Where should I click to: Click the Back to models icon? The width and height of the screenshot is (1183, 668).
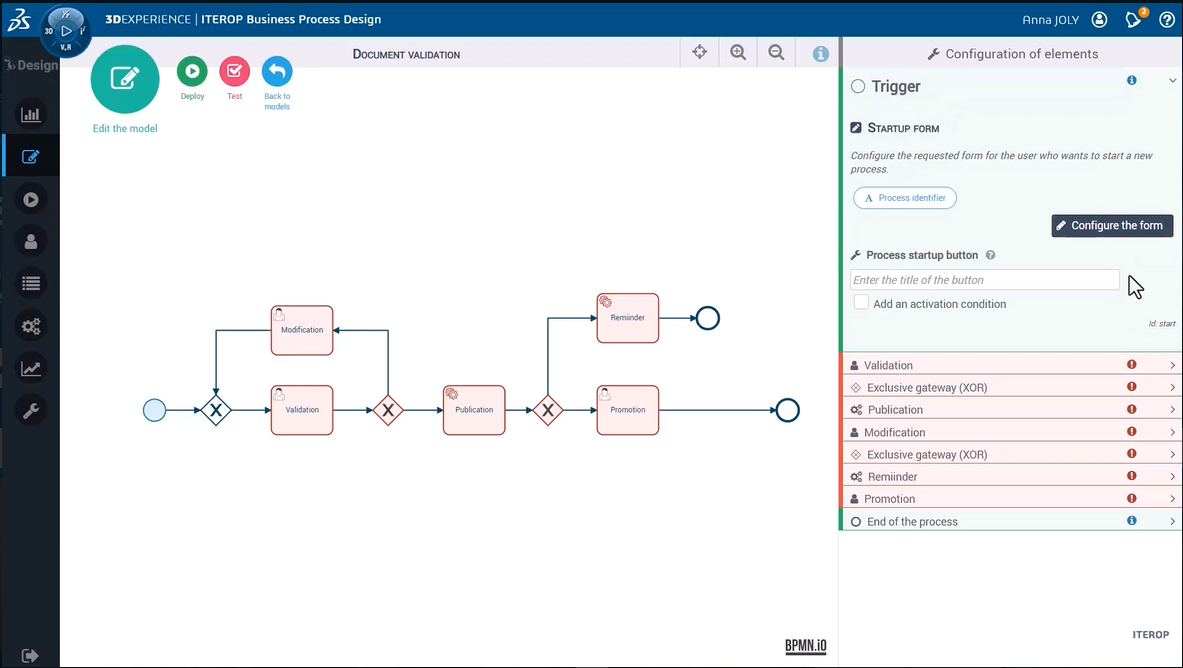277,72
